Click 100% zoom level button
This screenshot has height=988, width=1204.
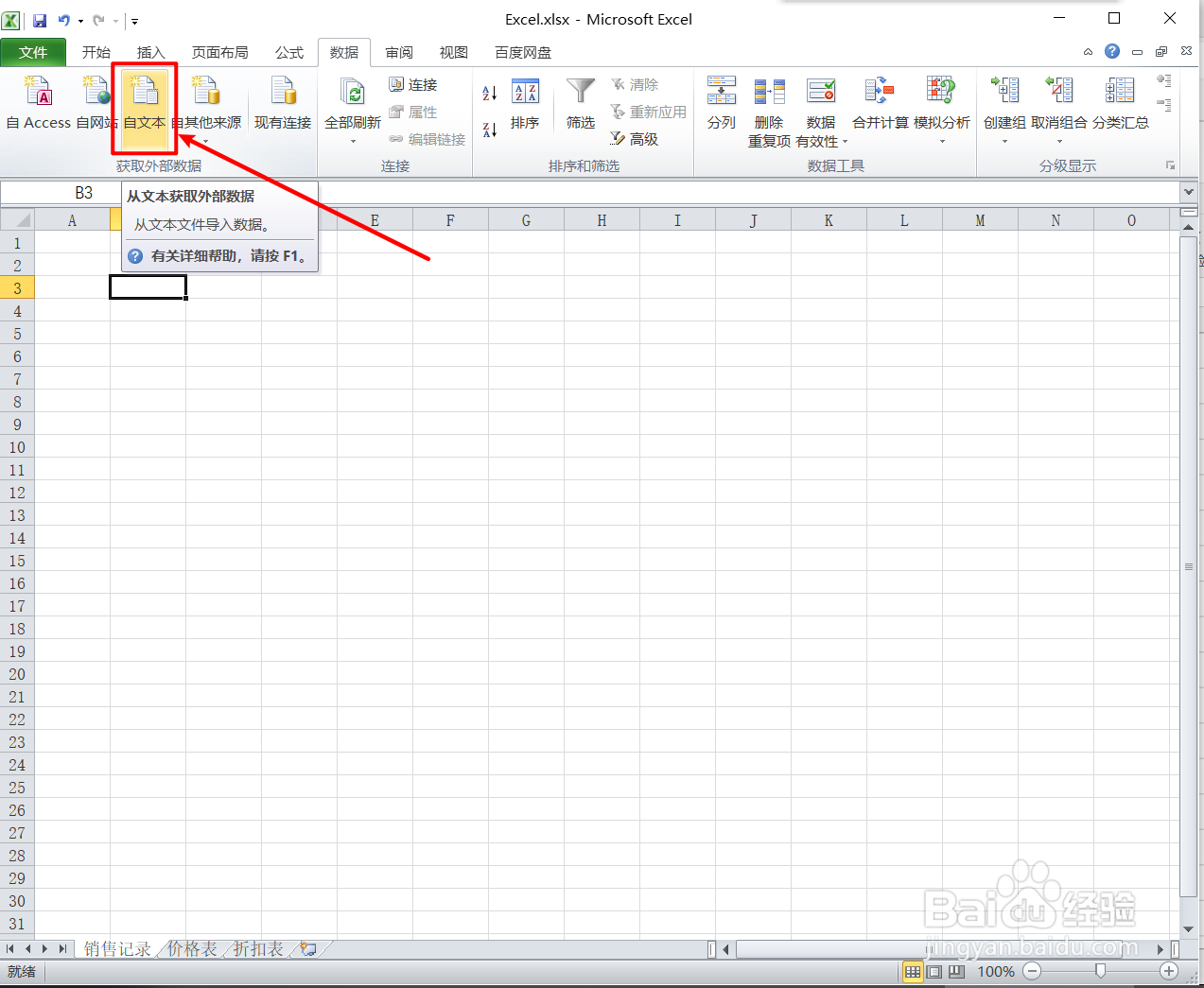click(x=996, y=971)
